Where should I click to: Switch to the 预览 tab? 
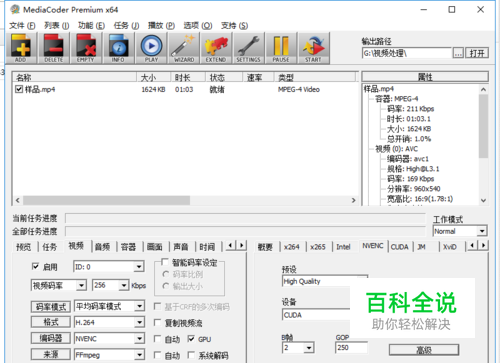pos(24,247)
